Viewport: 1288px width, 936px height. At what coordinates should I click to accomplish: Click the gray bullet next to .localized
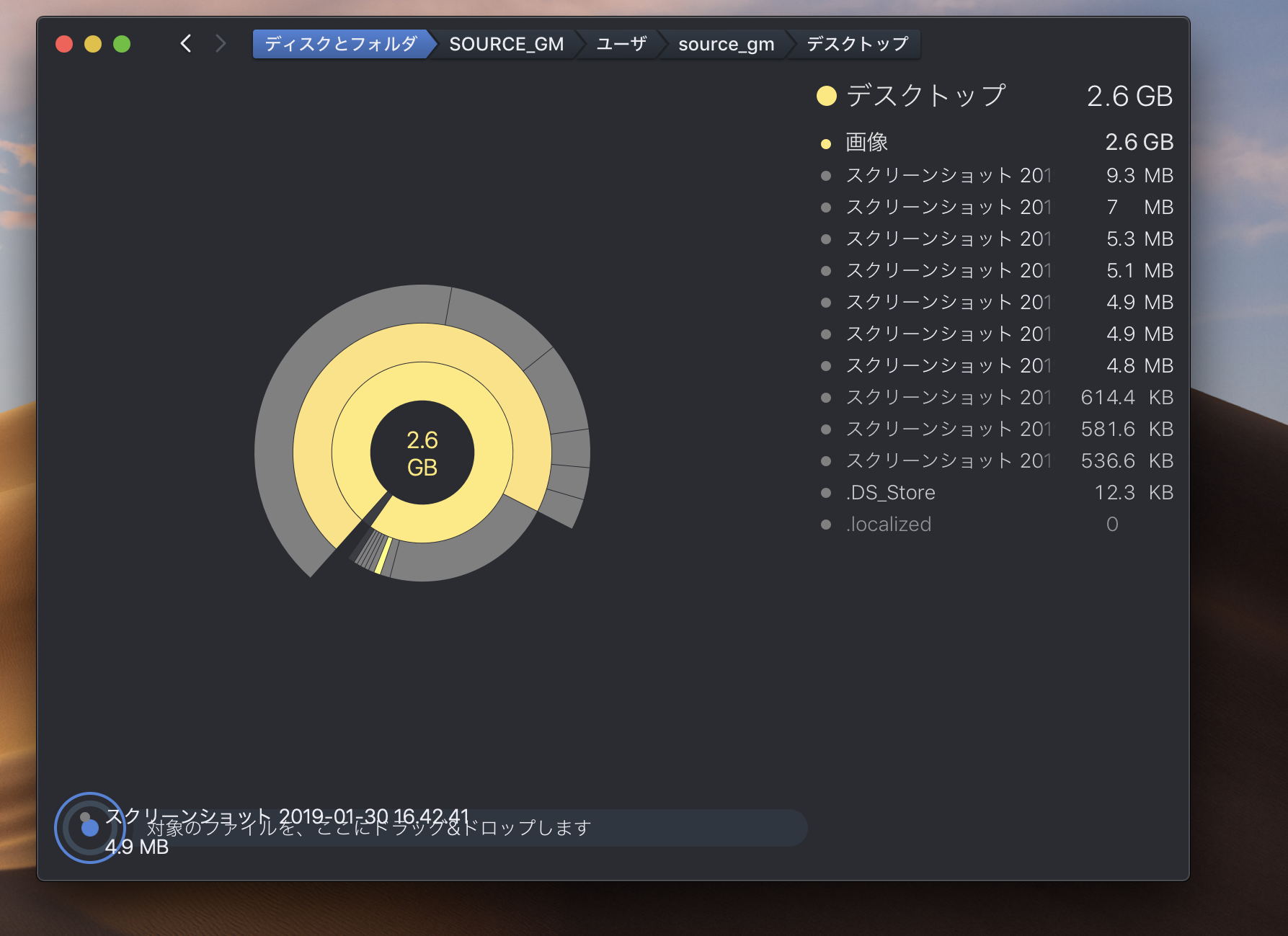click(826, 525)
